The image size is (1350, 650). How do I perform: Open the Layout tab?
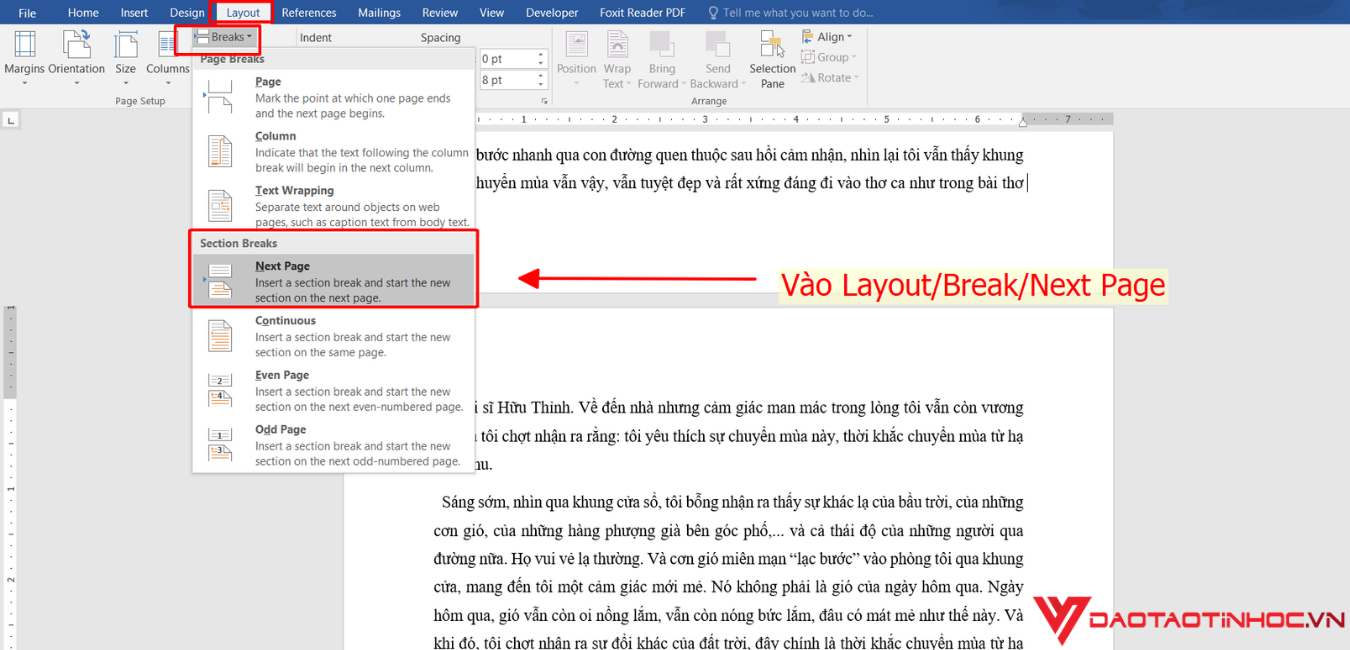tap(243, 13)
